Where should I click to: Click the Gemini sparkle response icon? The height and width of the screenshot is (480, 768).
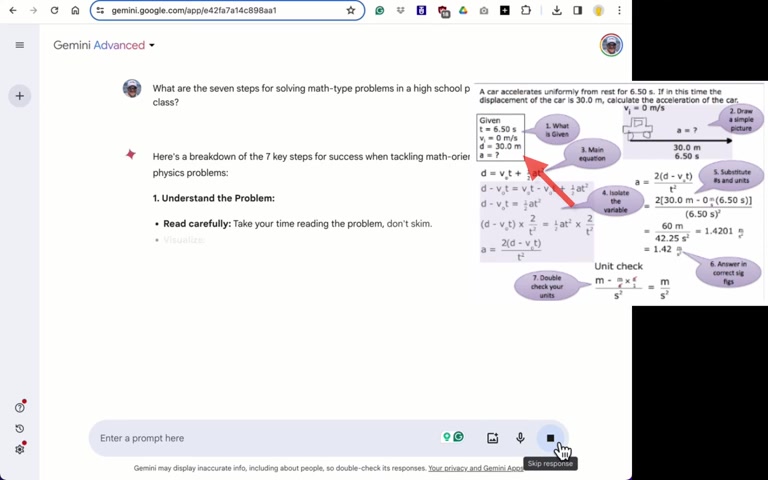tap(131, 155)
